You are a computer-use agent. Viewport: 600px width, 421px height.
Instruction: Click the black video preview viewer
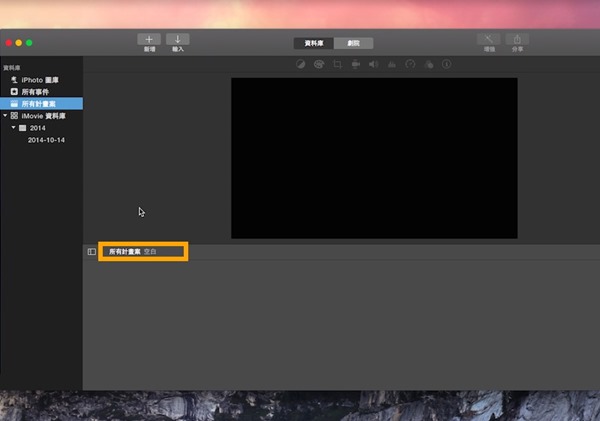pos(374,158)
